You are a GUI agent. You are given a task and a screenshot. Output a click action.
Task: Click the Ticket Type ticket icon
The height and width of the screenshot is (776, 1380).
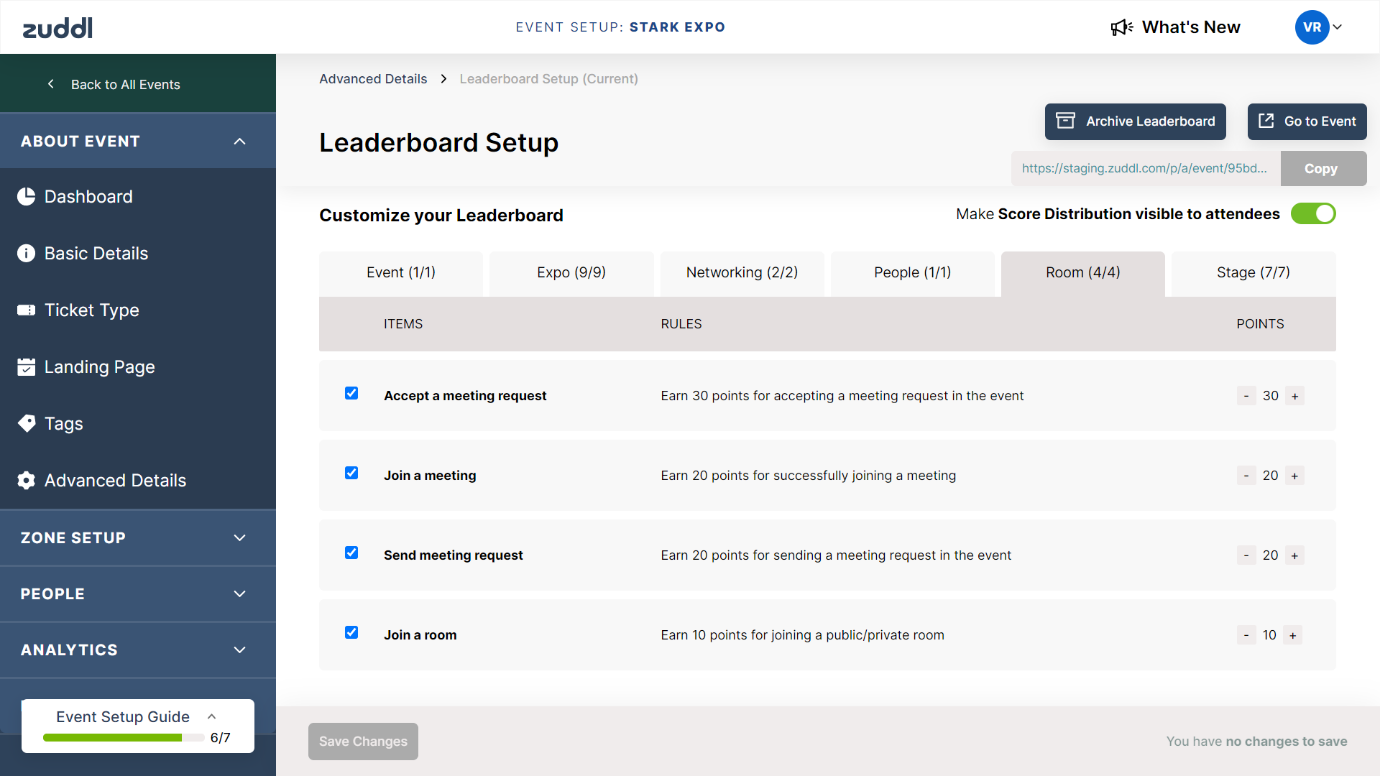coord(27,311)
